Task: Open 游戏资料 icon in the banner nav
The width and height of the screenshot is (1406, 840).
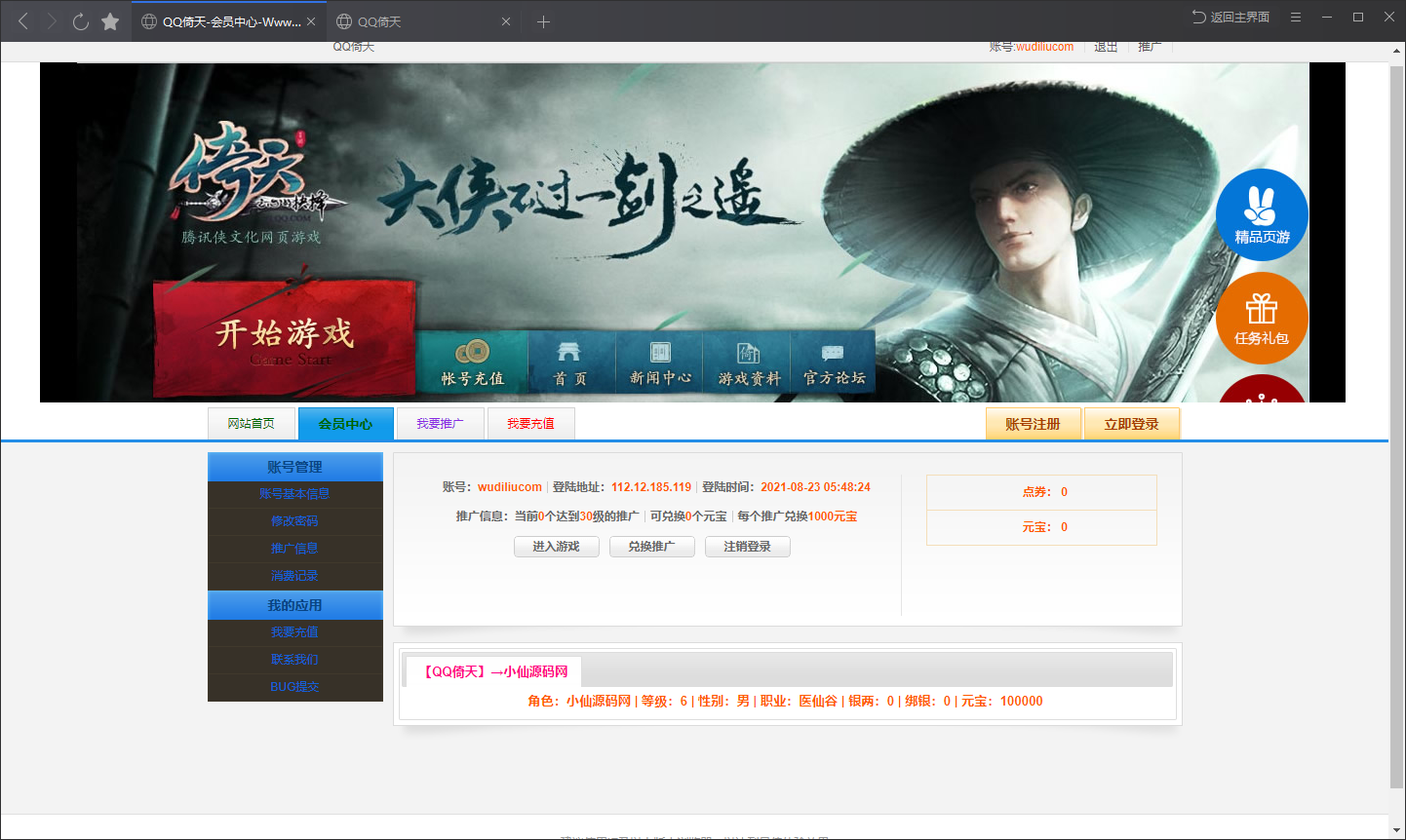Action: tap(749, 363)
